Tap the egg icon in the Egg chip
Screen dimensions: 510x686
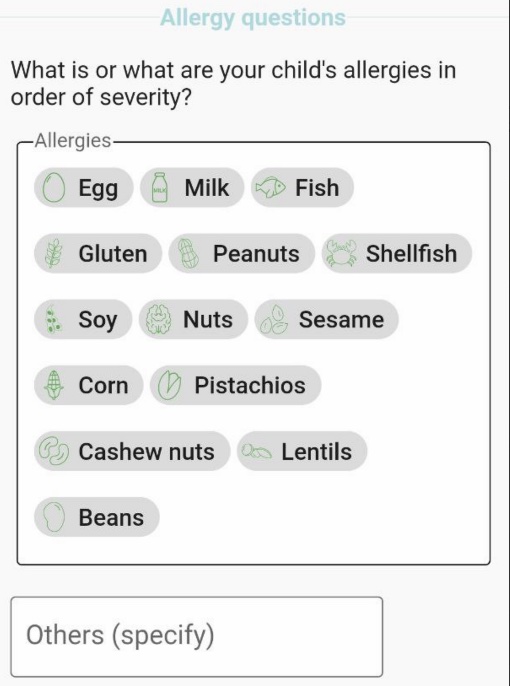[54, 187]
